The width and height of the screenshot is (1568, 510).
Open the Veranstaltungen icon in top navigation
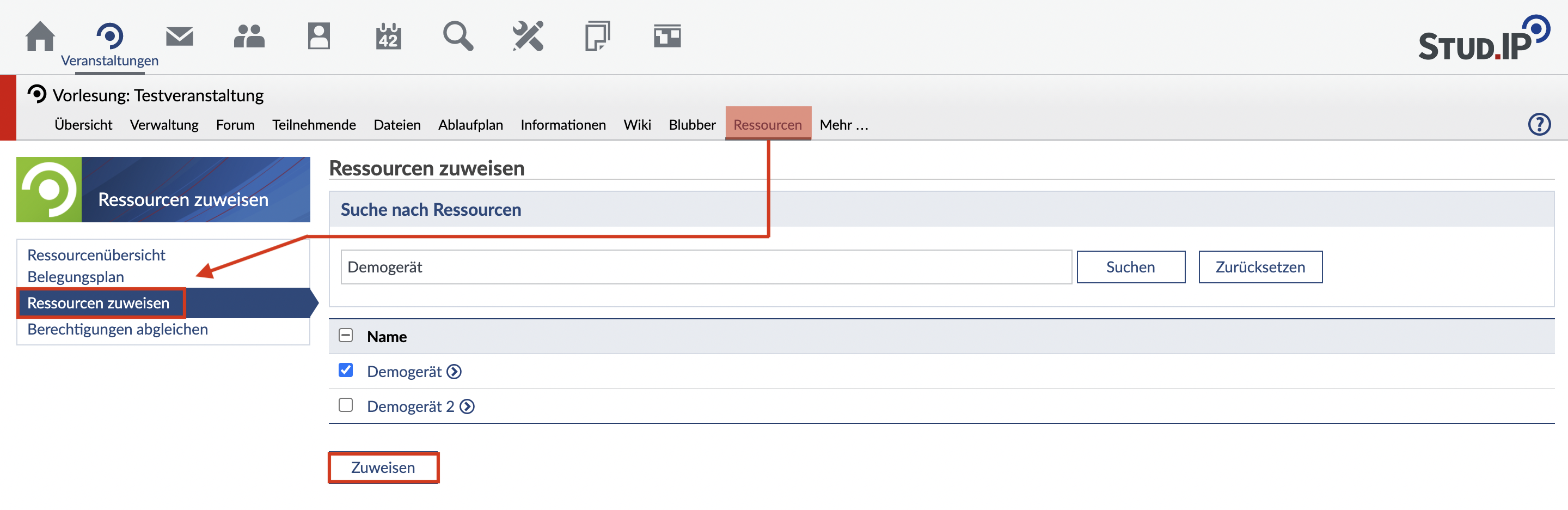(109, 36)
